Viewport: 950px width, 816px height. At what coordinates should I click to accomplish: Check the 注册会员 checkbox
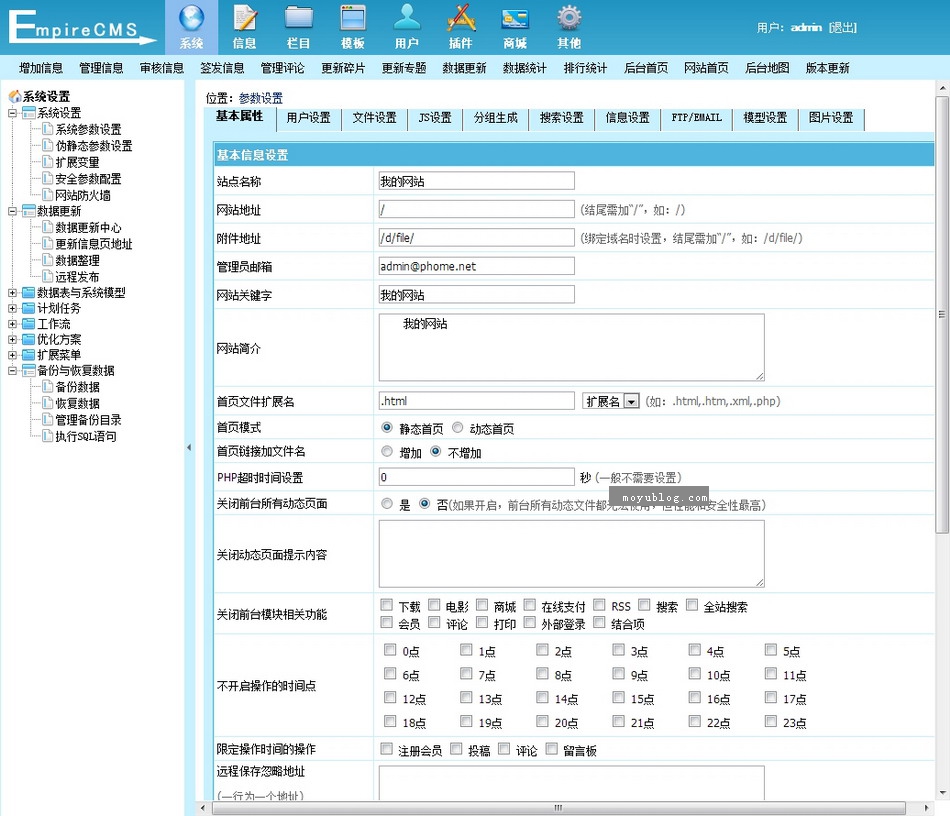pos(387,749)
